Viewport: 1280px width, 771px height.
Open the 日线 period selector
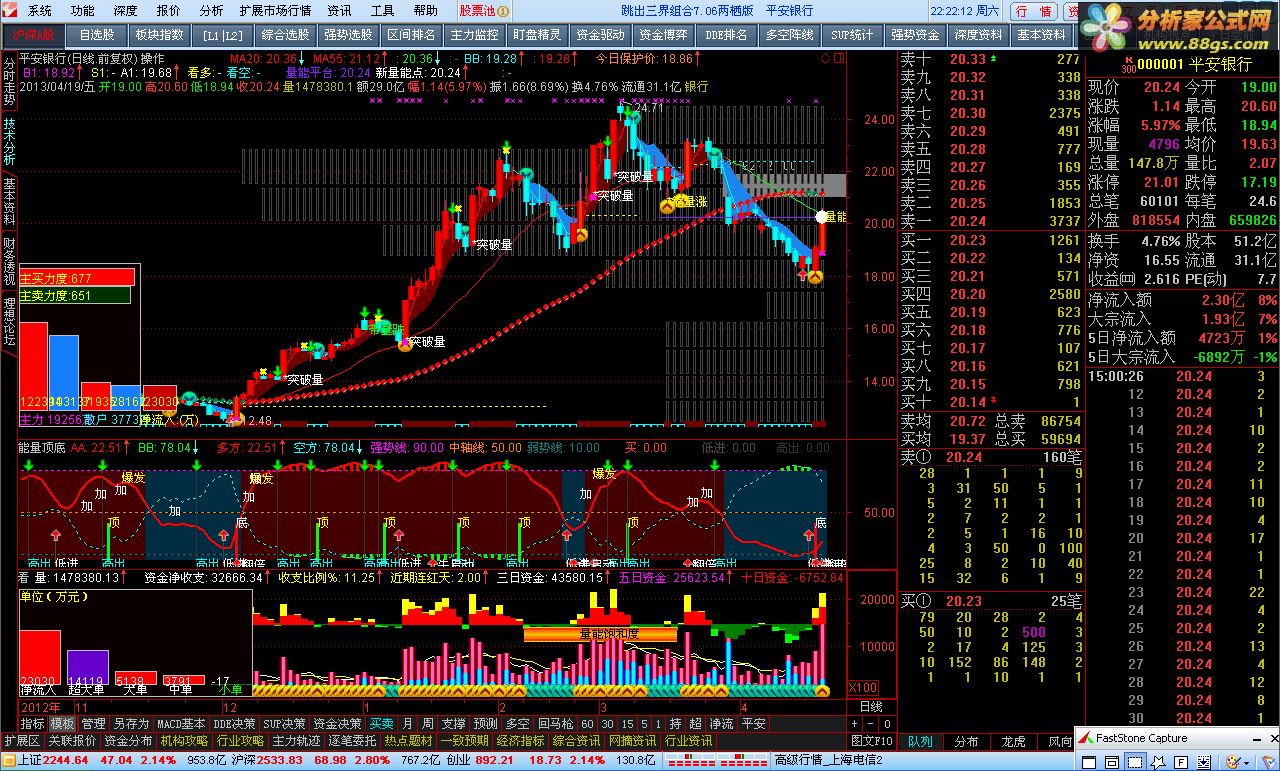871,706
